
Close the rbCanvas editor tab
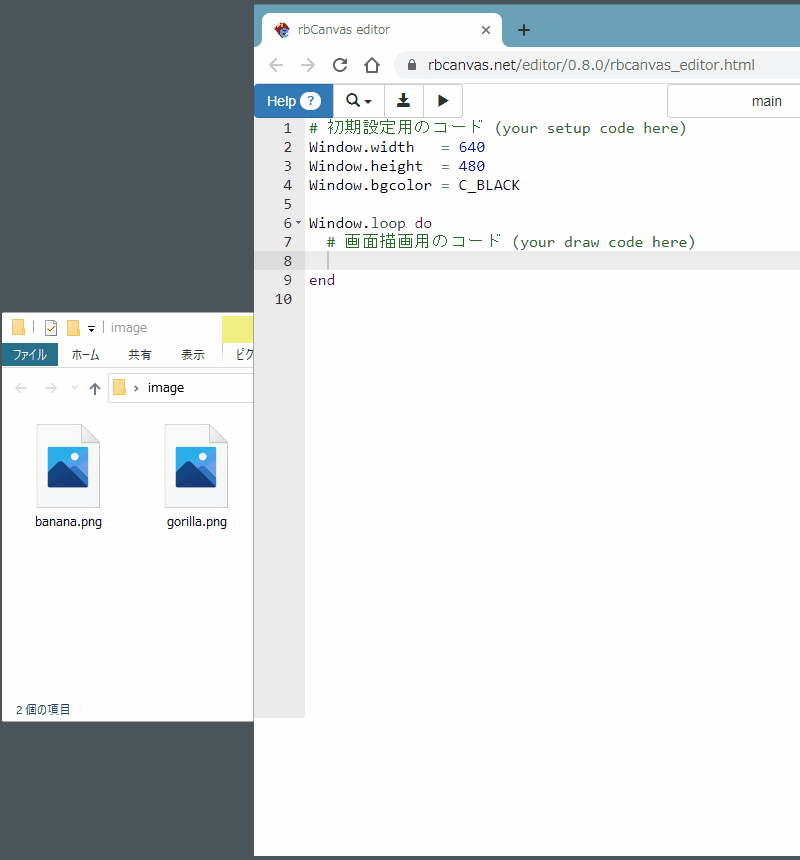(x=486, y=30)
